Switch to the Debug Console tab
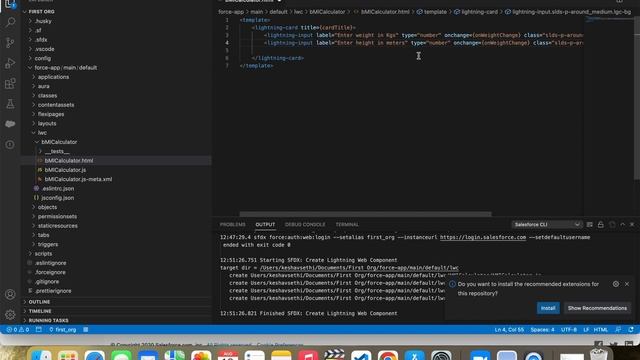Viewport: 640px width, 360px height. pos(305,224)
